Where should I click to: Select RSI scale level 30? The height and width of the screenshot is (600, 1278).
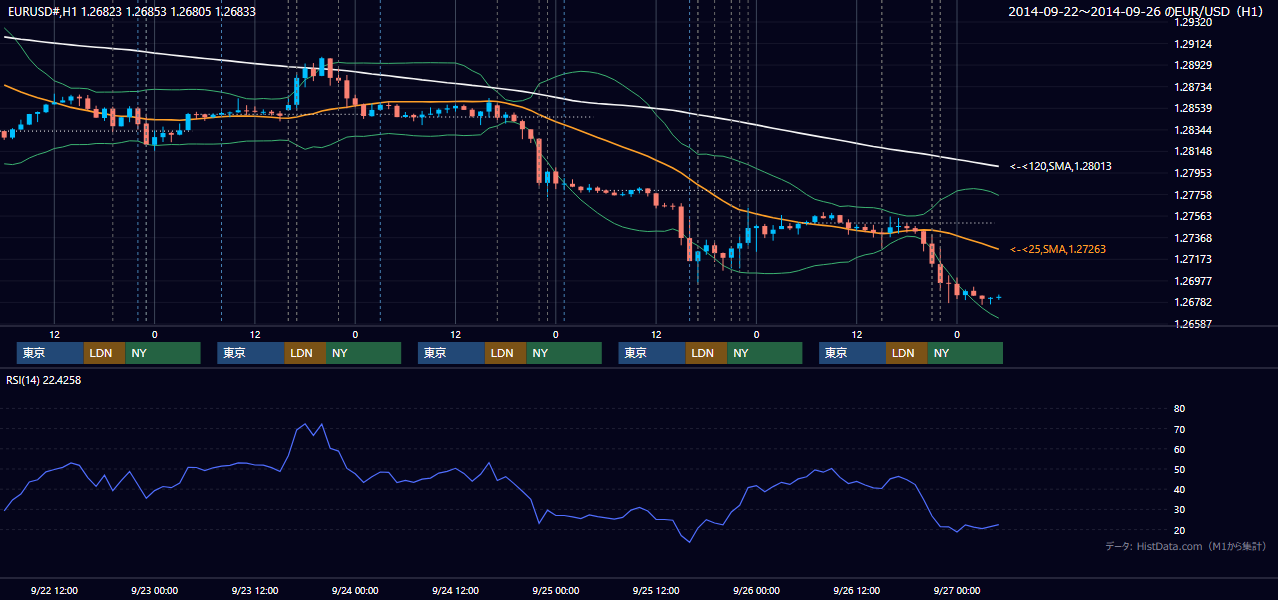[1179, 510]
